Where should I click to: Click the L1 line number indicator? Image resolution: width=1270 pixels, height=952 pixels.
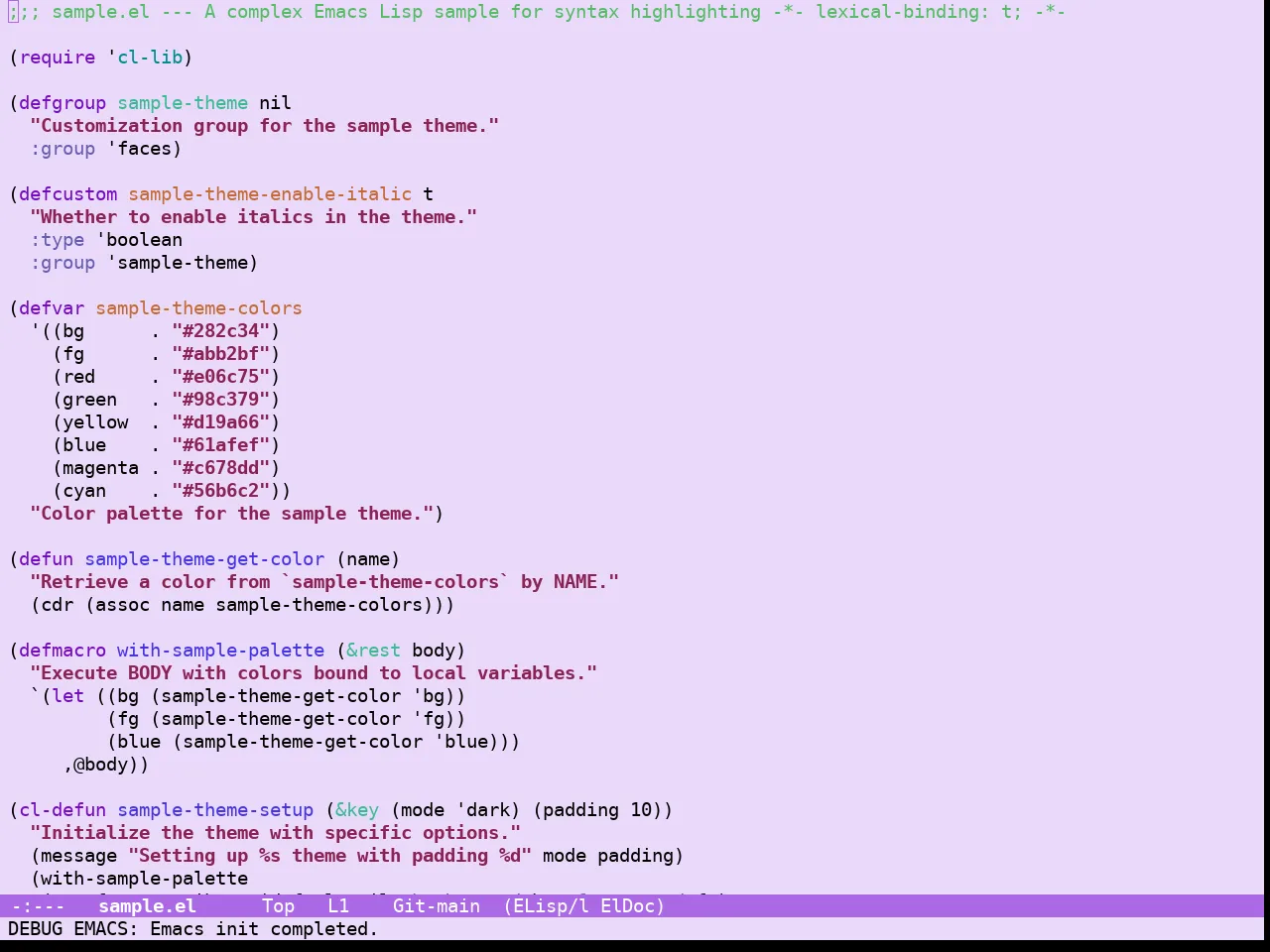[338, 905]
